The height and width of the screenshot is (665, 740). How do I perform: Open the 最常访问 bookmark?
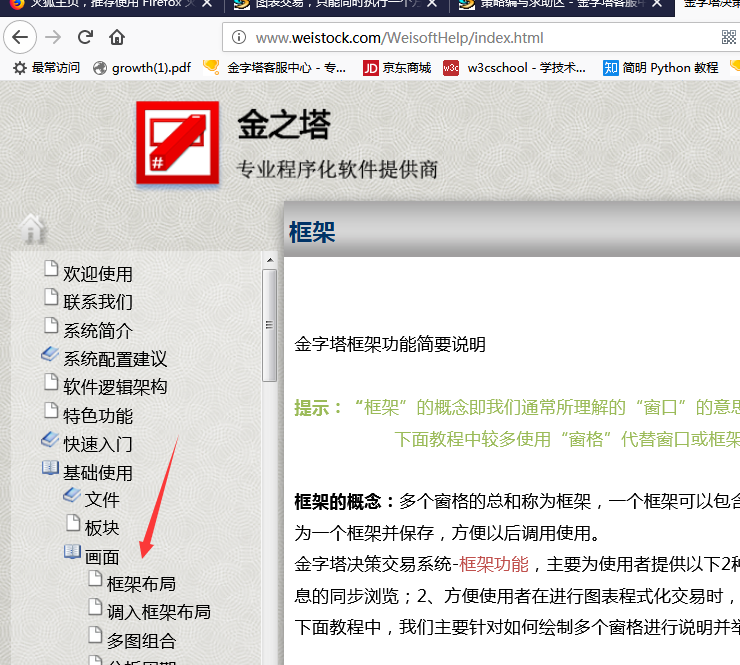[46, 68]
